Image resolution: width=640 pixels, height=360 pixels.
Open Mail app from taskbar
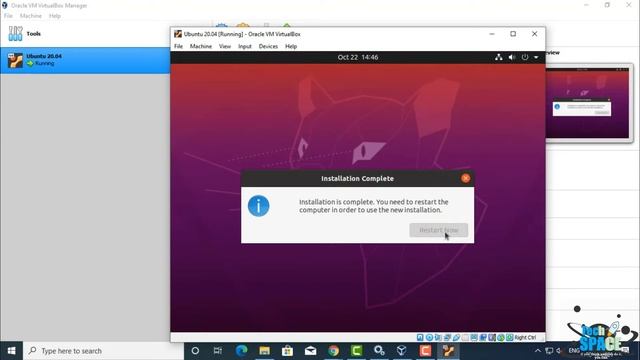pyautogui.click(x=310, y=351)
